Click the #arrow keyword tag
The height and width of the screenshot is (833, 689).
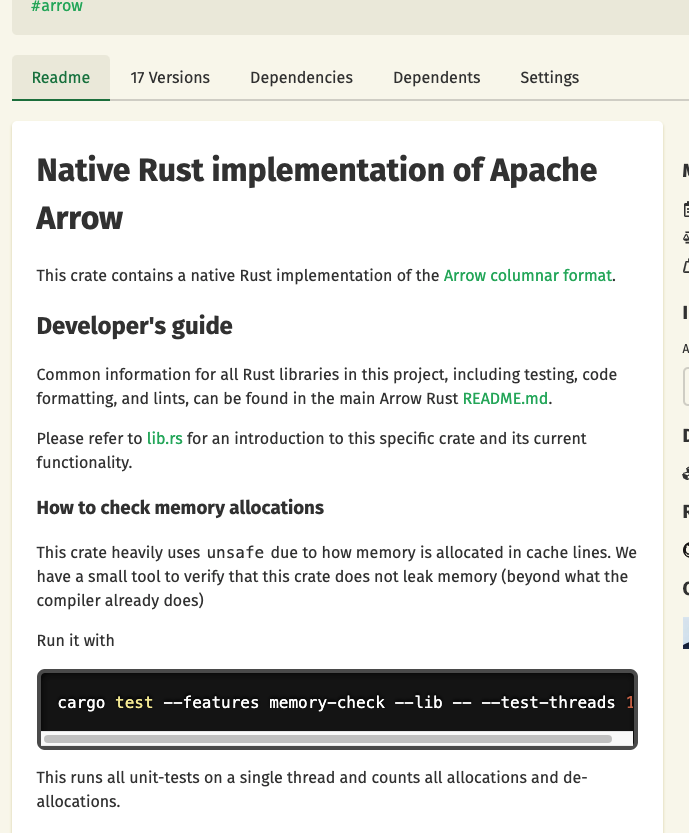pyautogui.click(x=57, y=6)
